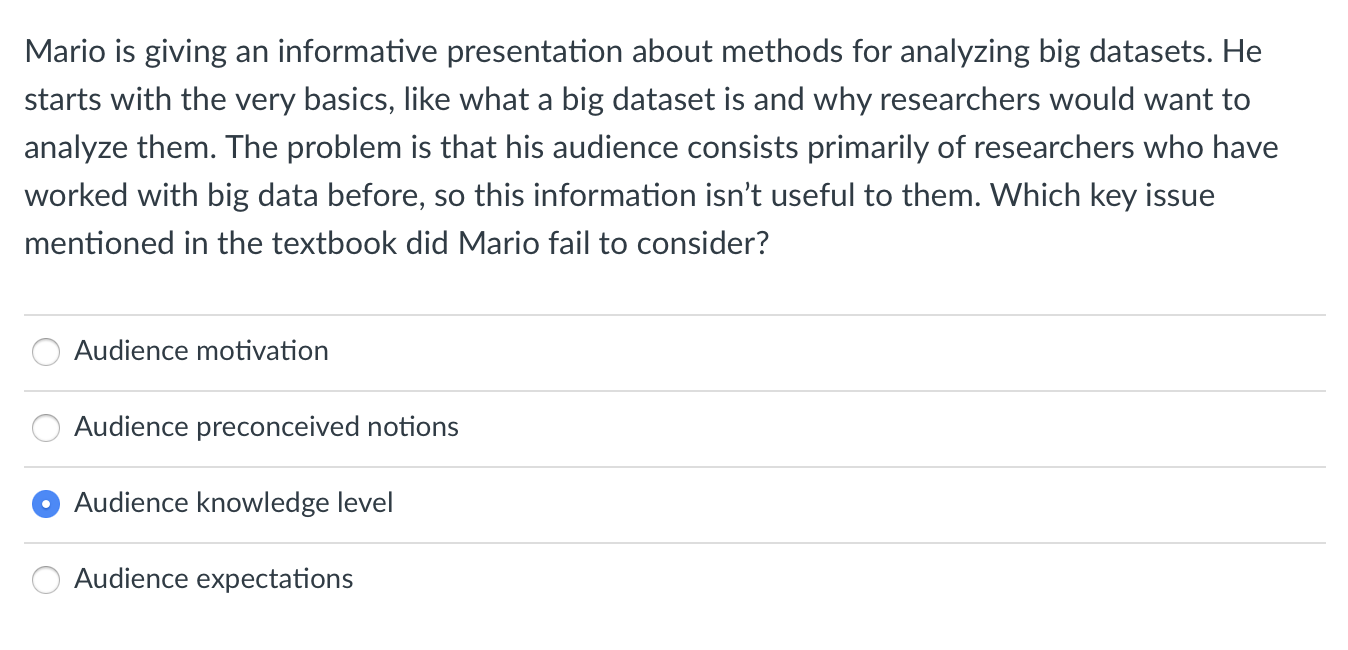Image resolution: width=1348 pixels, height=650 pixels.
Task: Click the selected Audience knowledge level radio
Action: tap(46, 504)
